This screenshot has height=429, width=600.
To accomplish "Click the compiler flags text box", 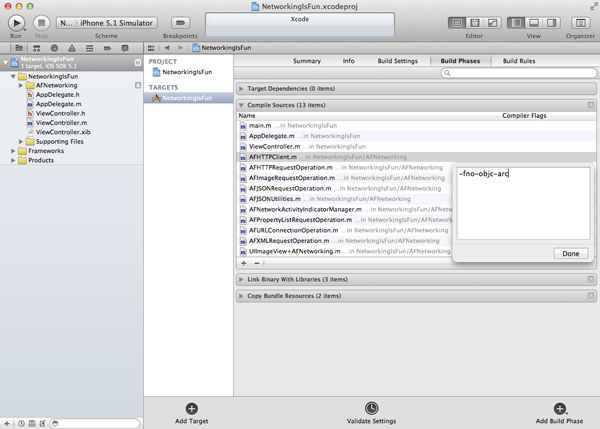I will click(523, 203).
